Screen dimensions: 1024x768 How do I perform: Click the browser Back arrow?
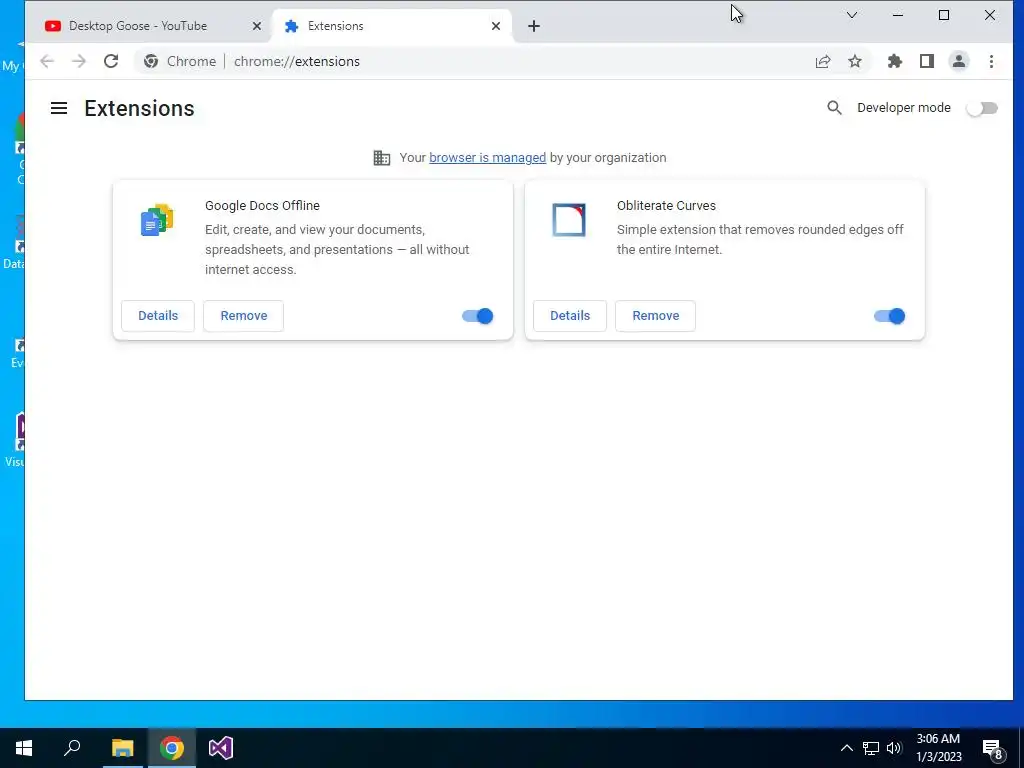coord(46,61)
